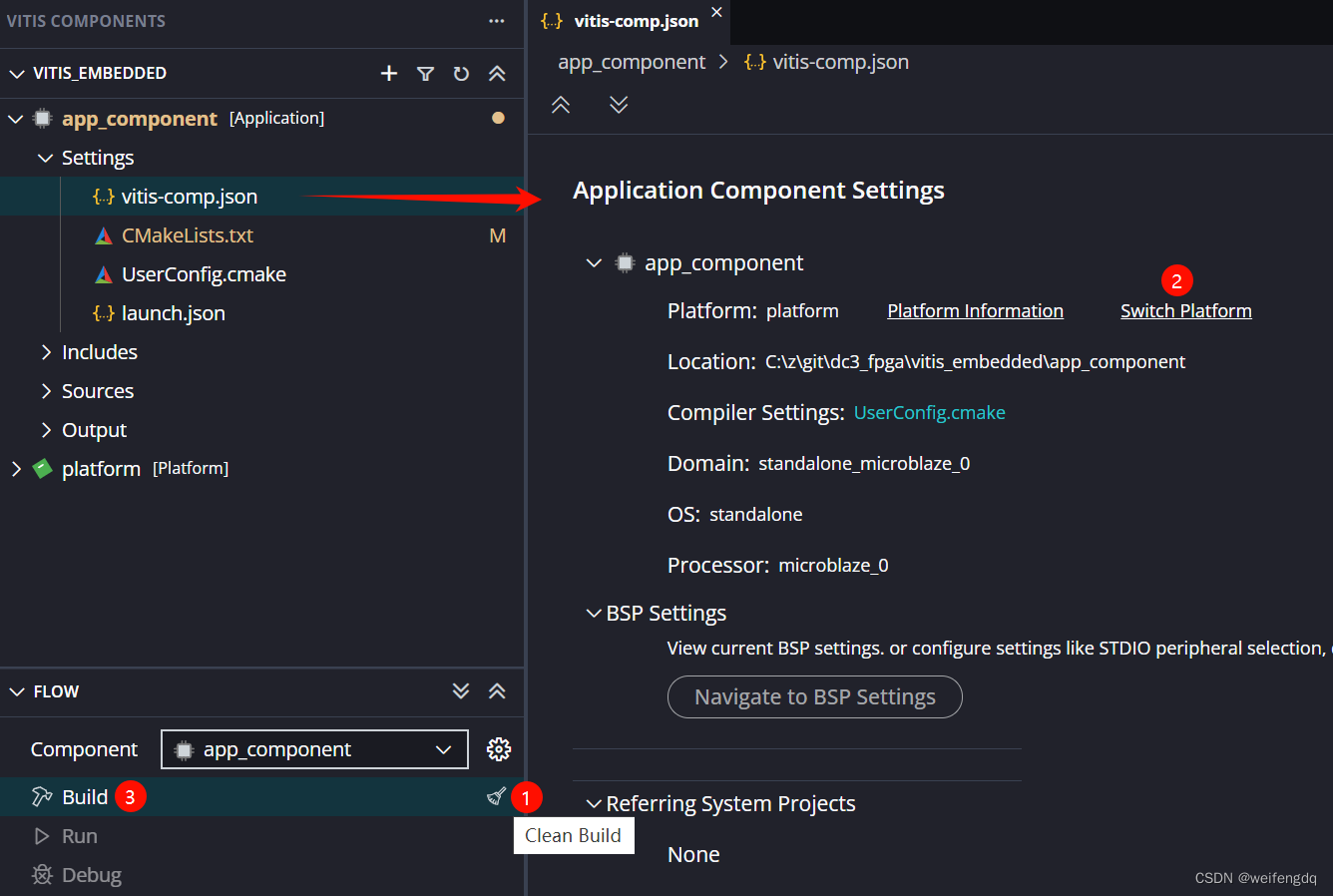Click the launch.json braces icon

pyautogui.click(x=104, y=313)
